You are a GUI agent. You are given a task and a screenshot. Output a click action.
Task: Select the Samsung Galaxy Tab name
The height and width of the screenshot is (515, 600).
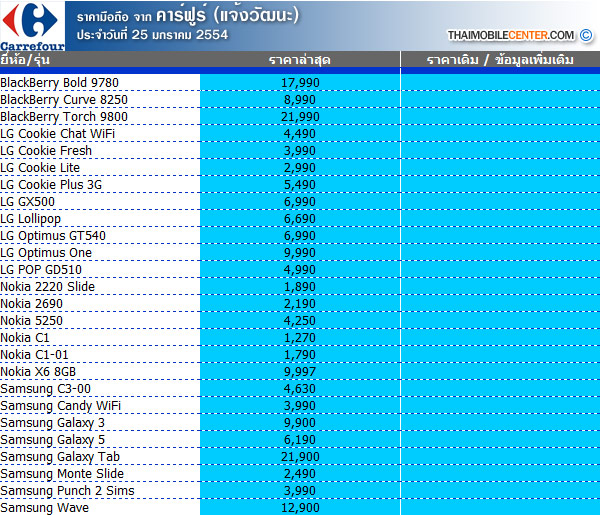pos(60,457)
